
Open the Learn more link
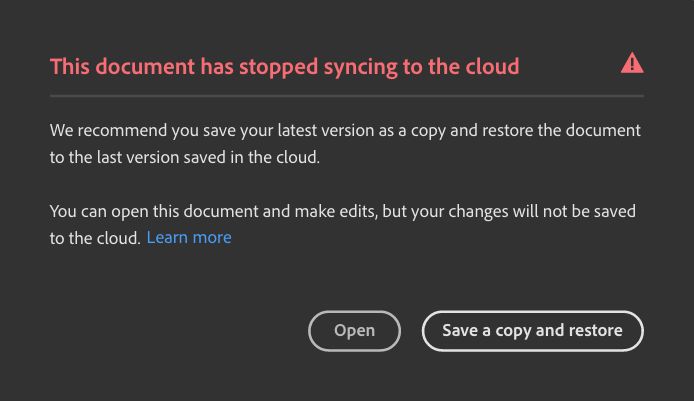point(189,237)
